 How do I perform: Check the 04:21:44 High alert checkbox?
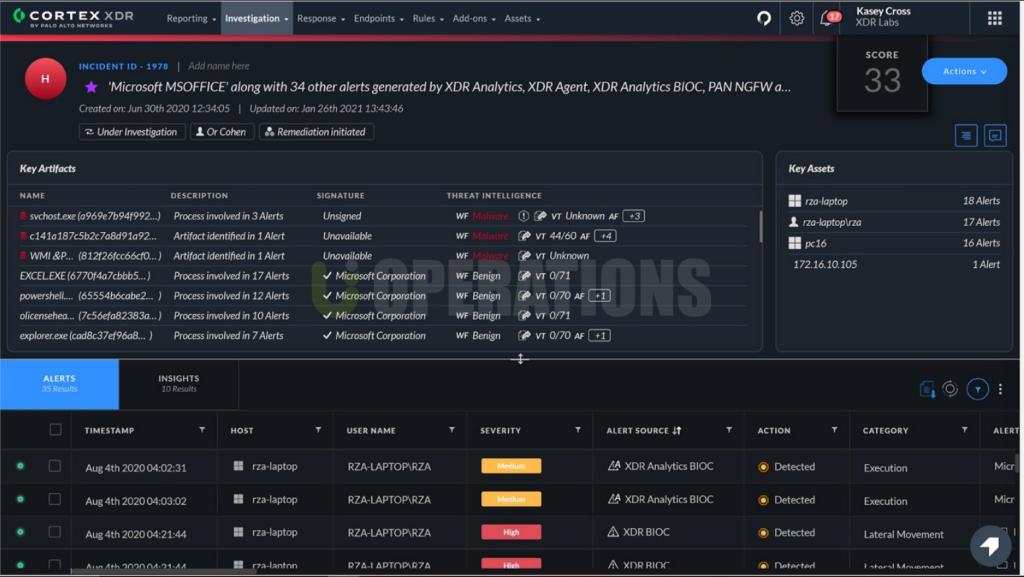coord(55,532)
